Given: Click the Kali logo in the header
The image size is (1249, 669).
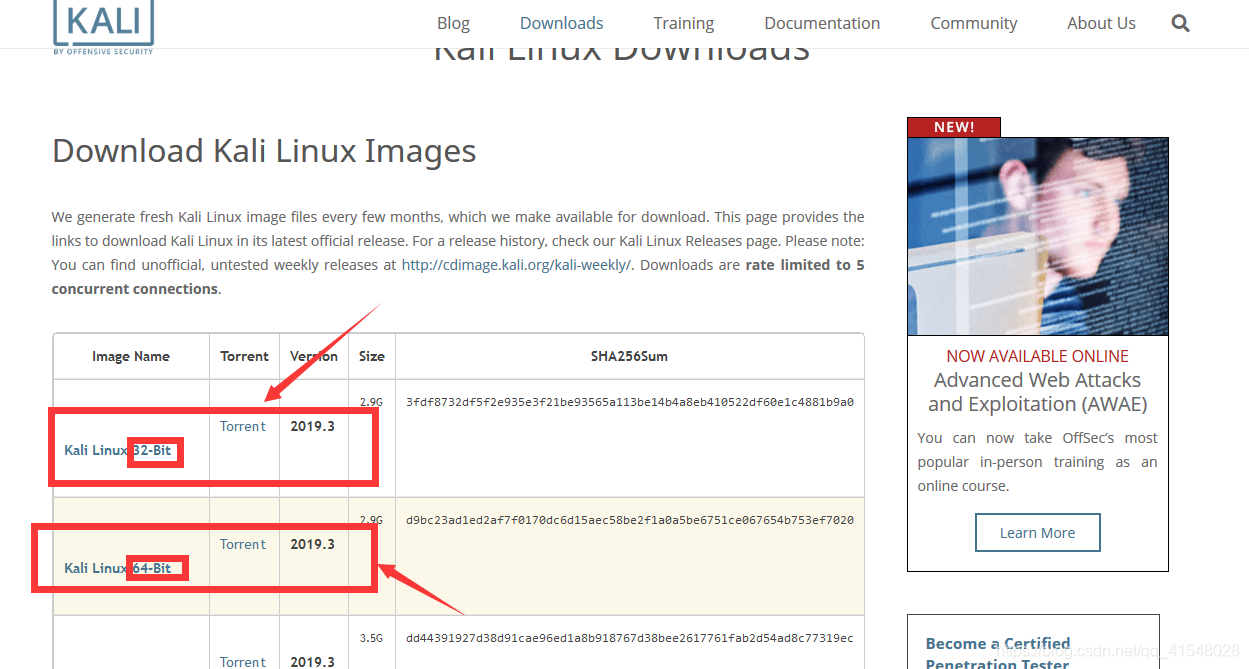Looking at the screenshot, I should pyautogui.click(x=104, y=27).
